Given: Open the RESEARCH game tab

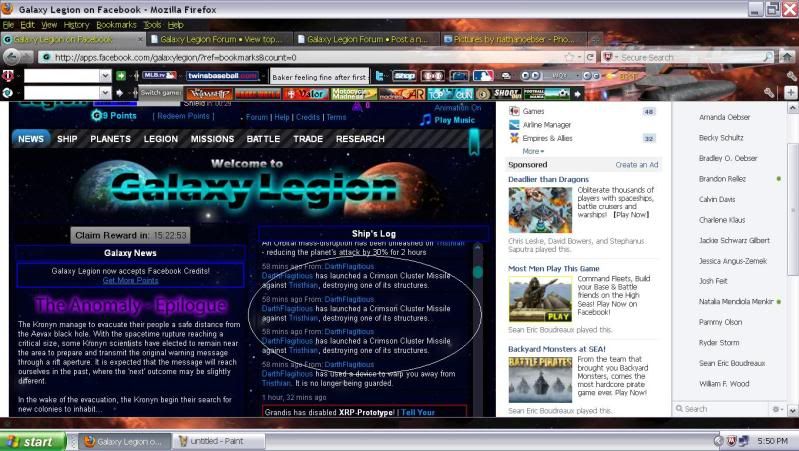Looking at the screenshot, I should click(x=360, y=139).
